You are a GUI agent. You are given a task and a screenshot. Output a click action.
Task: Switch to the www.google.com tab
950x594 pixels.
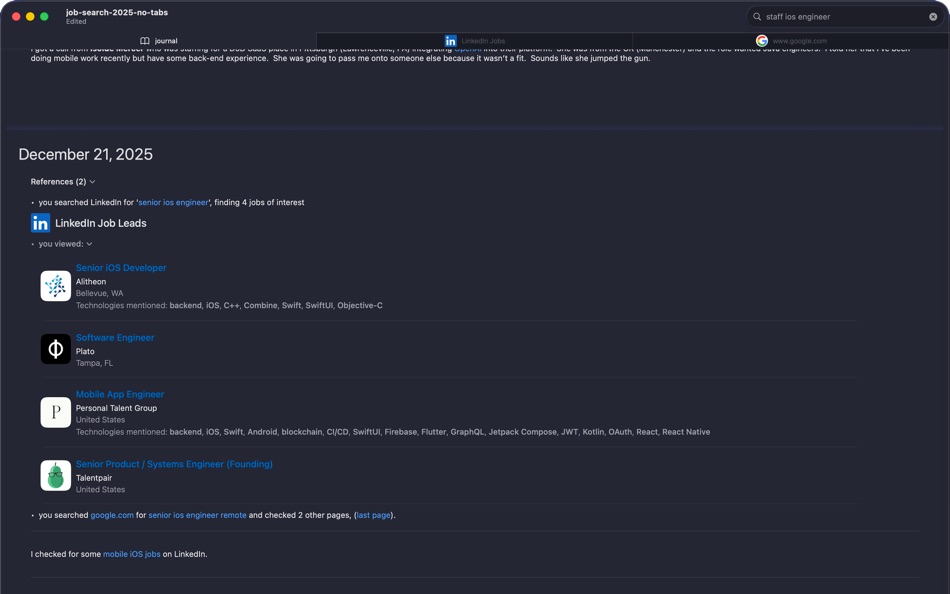(x=791, y=41)
